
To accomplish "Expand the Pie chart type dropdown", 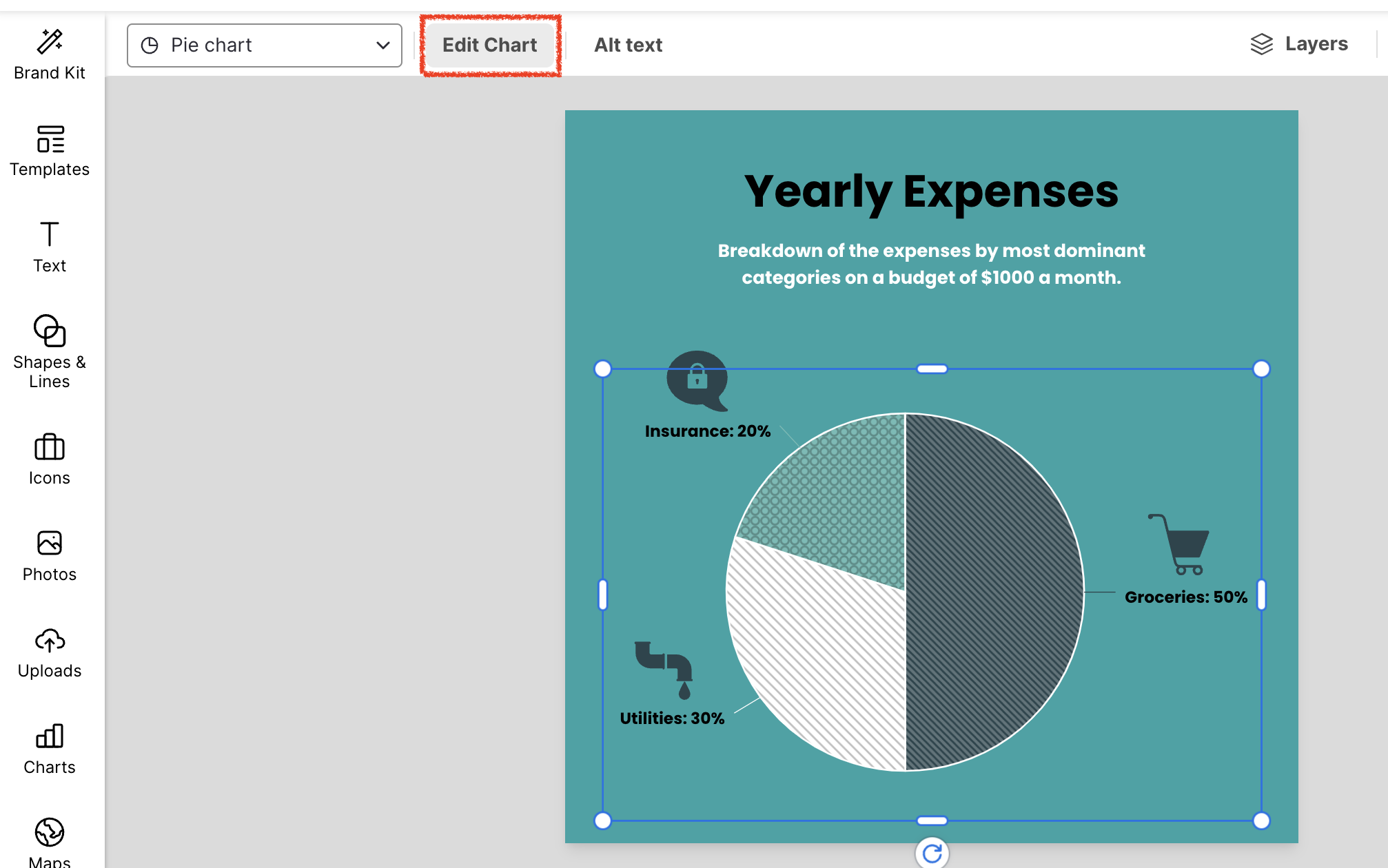I will click(x=265, y=45).
